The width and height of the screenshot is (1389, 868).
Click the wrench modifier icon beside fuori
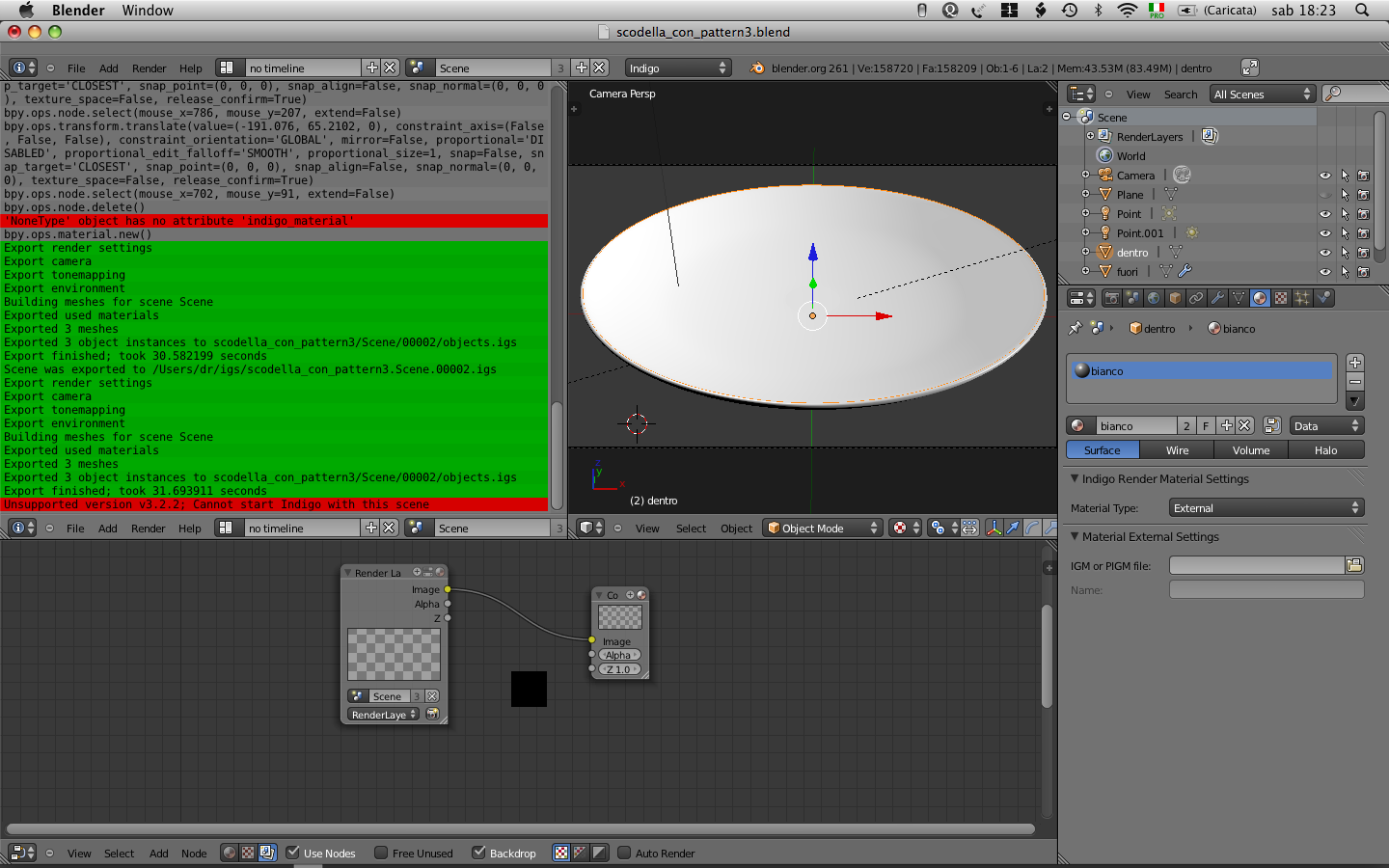click(1185, 271)
